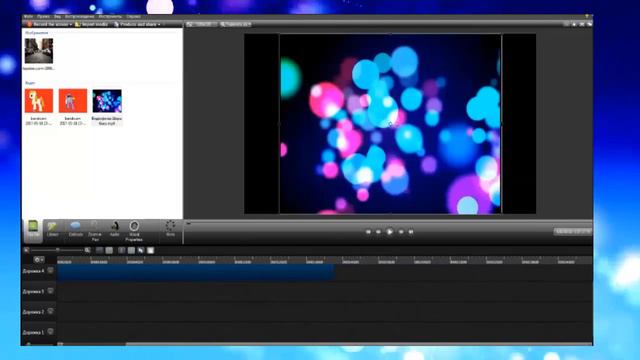Click Undo icon on timeline toolbar
640x360 pixels.
[x=99, y=250]
